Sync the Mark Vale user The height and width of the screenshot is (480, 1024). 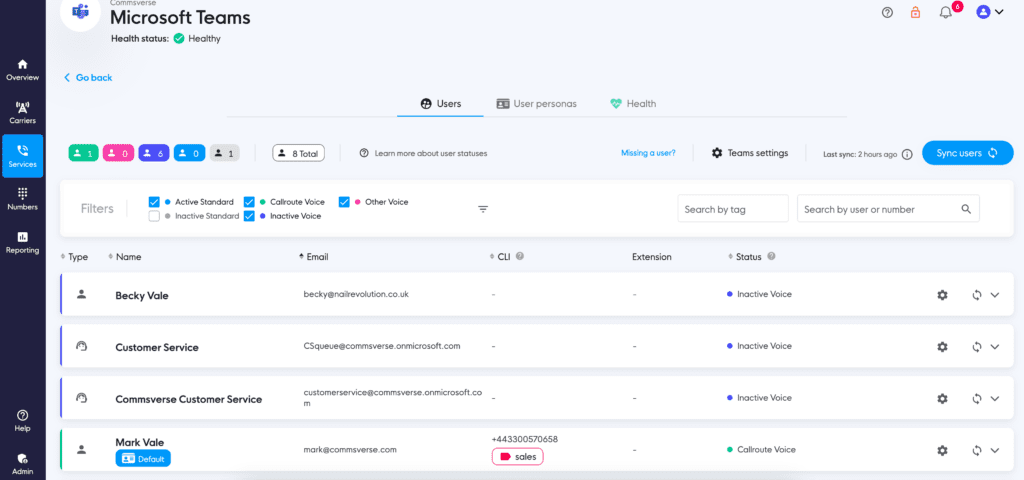coord(977,450)
